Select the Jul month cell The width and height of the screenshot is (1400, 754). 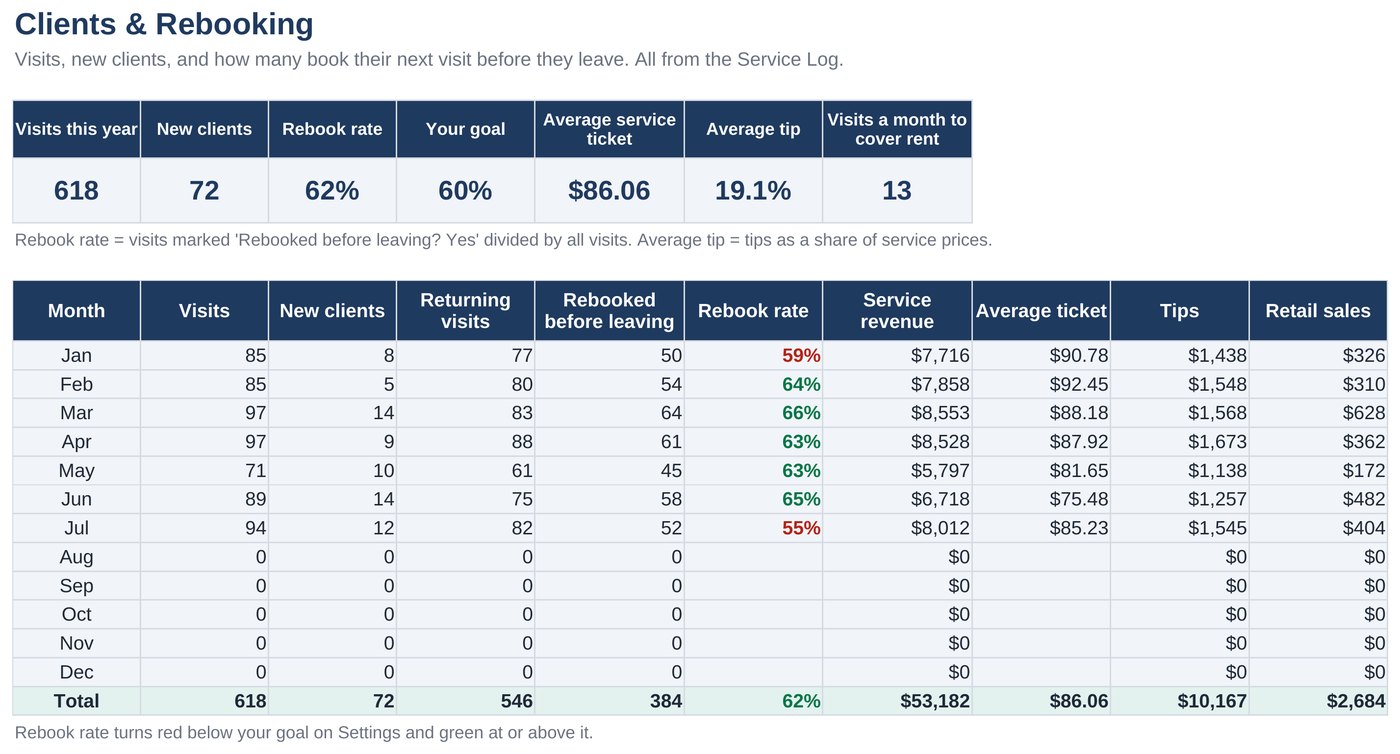(76, 528)
